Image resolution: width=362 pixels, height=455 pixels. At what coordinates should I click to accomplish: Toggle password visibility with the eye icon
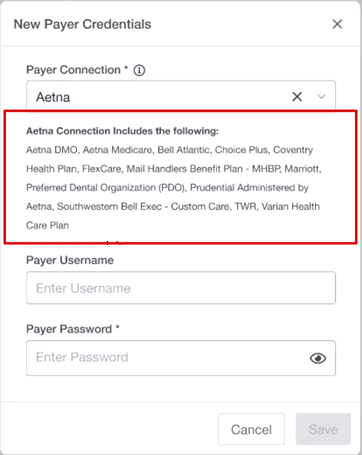click(318, 358)
